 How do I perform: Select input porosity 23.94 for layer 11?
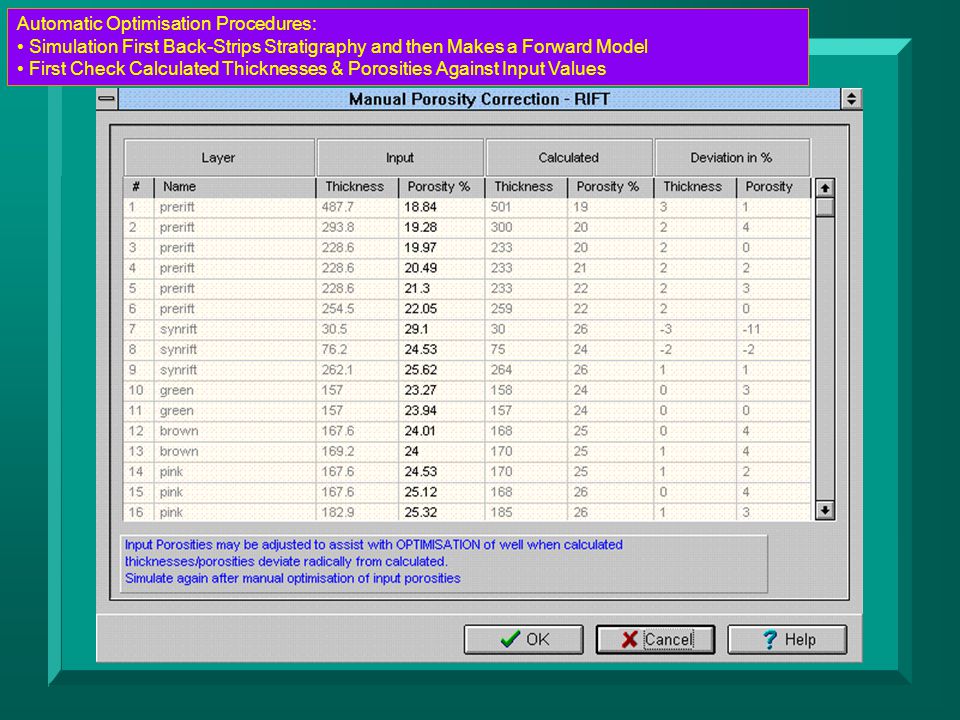(441, 410)
